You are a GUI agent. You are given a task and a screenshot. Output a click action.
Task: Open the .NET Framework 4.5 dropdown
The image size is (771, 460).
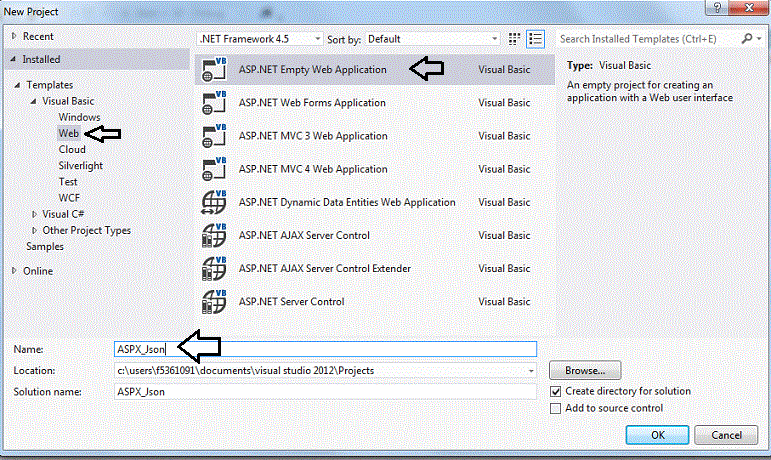260,39
